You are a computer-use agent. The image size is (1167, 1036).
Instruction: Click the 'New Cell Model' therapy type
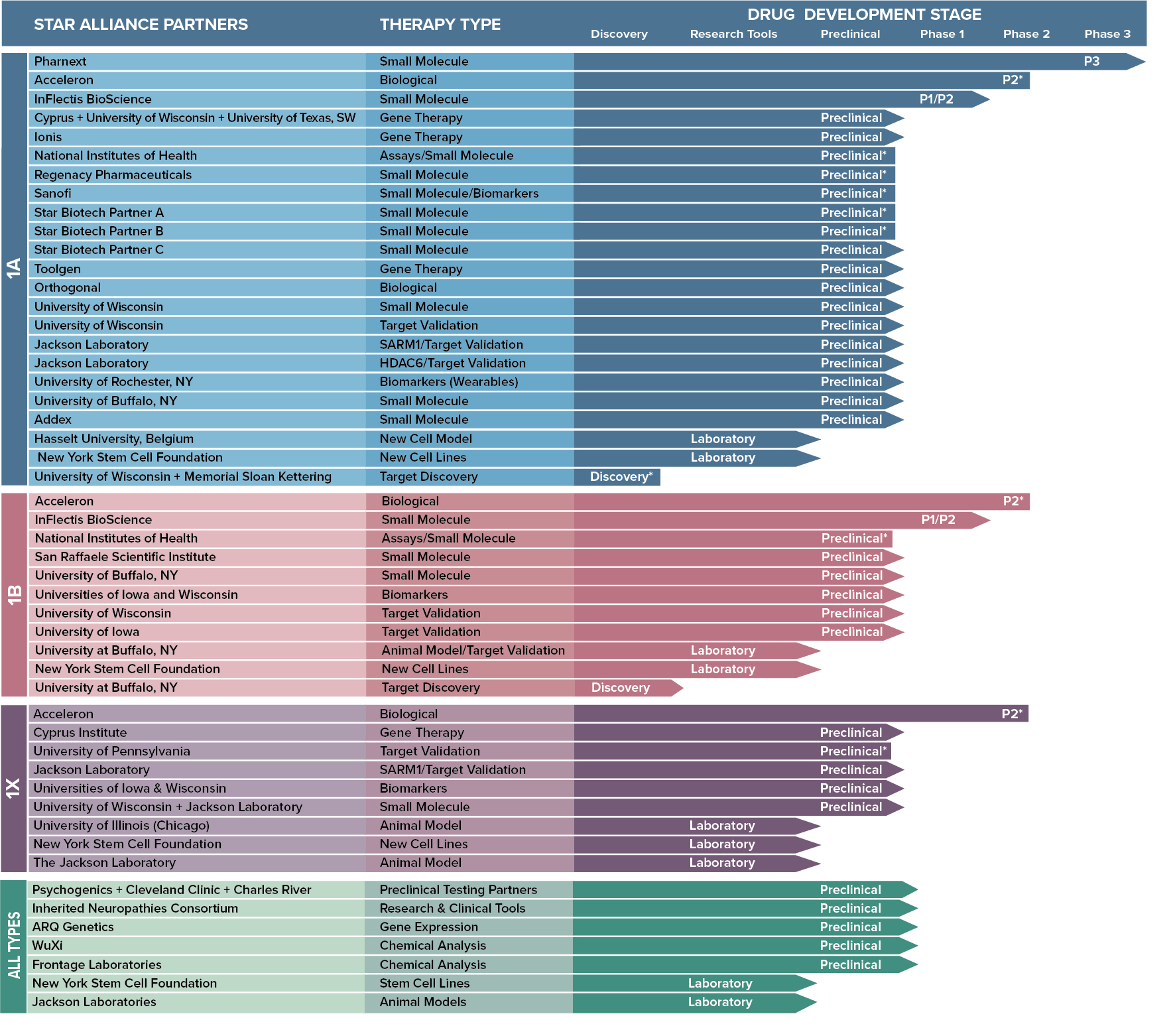(x=426, y=439)
